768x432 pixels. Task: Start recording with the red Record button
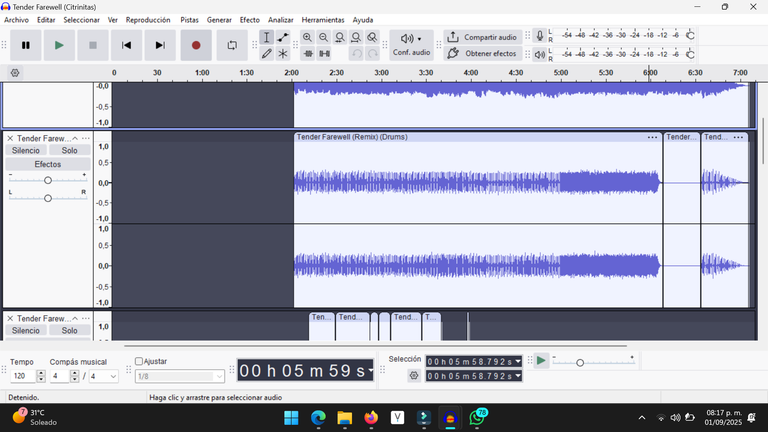(x=196, y=45)
